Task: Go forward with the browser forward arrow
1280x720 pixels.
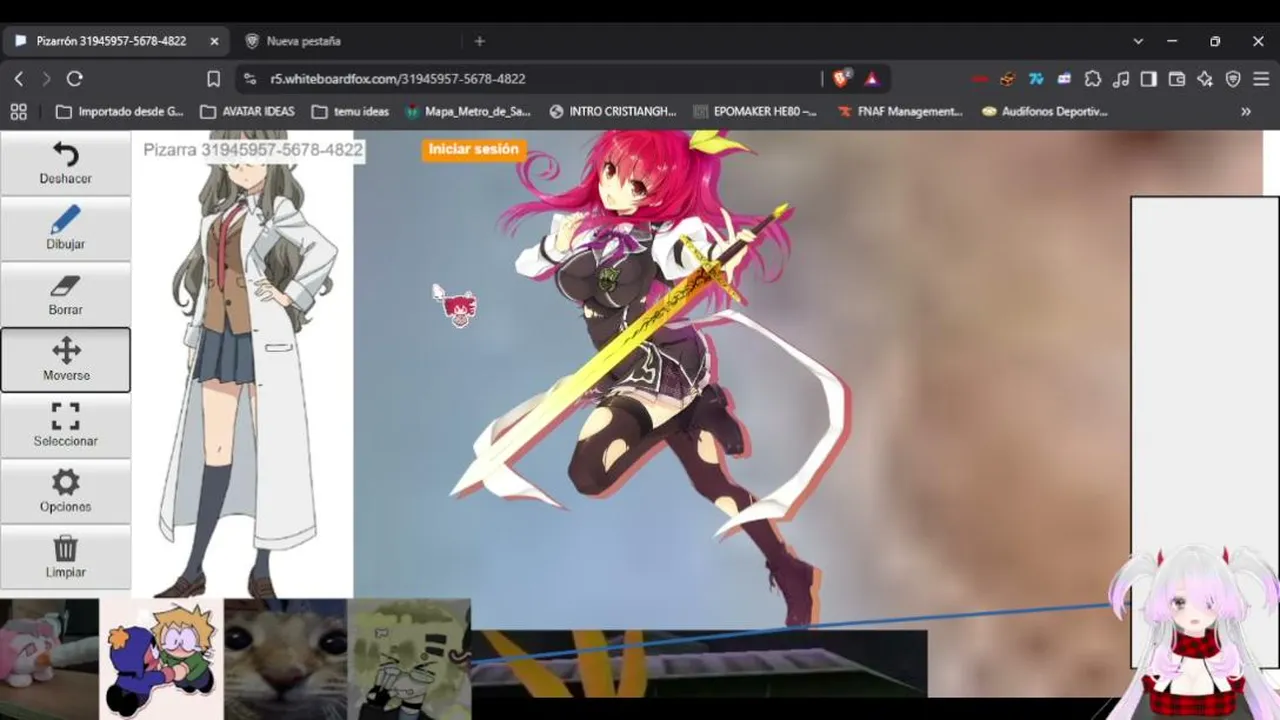Action: tap(46, 79)
